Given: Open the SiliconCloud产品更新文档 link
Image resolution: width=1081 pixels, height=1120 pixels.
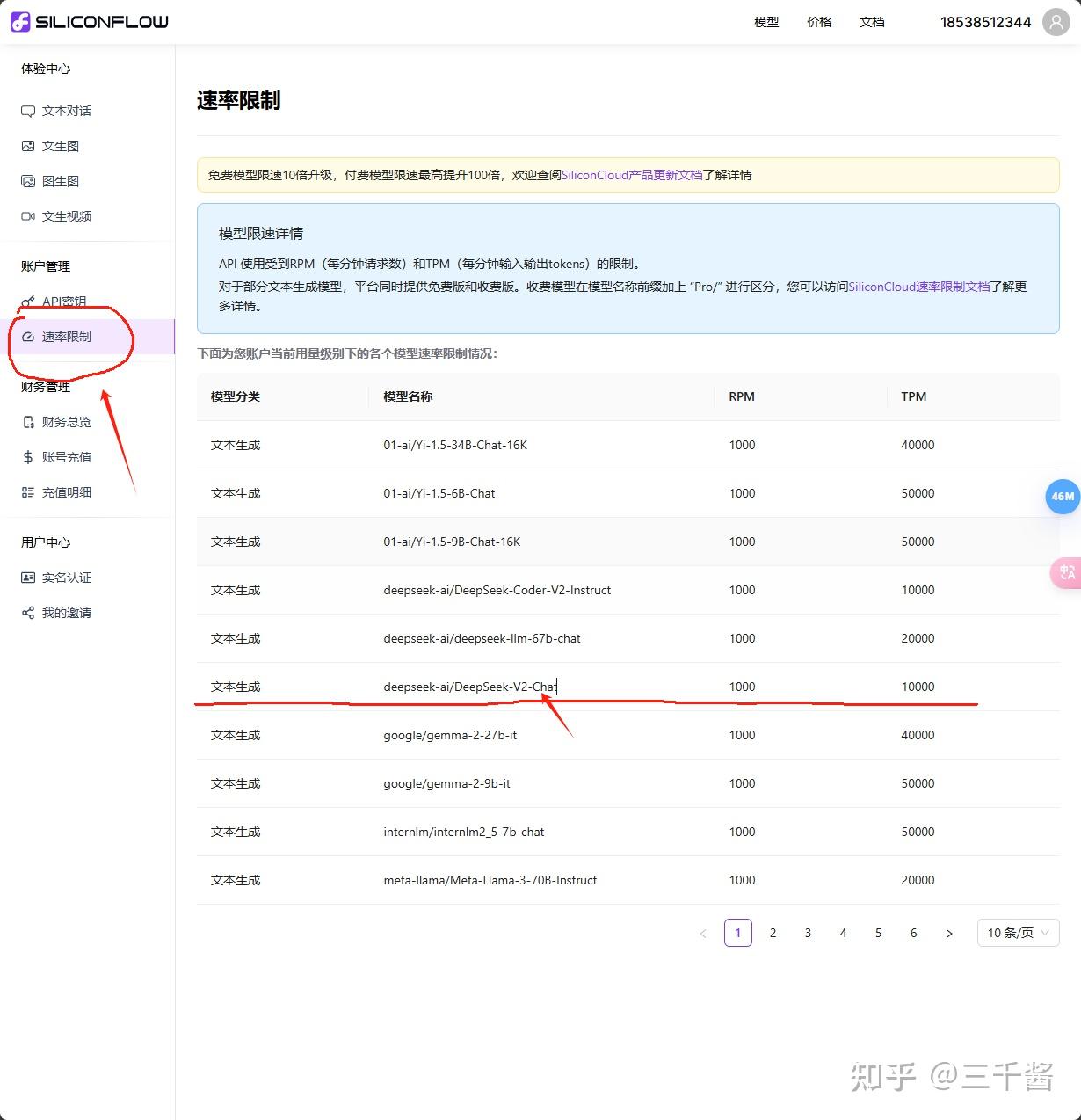Looking at the screenshot, I should (631, 175).
